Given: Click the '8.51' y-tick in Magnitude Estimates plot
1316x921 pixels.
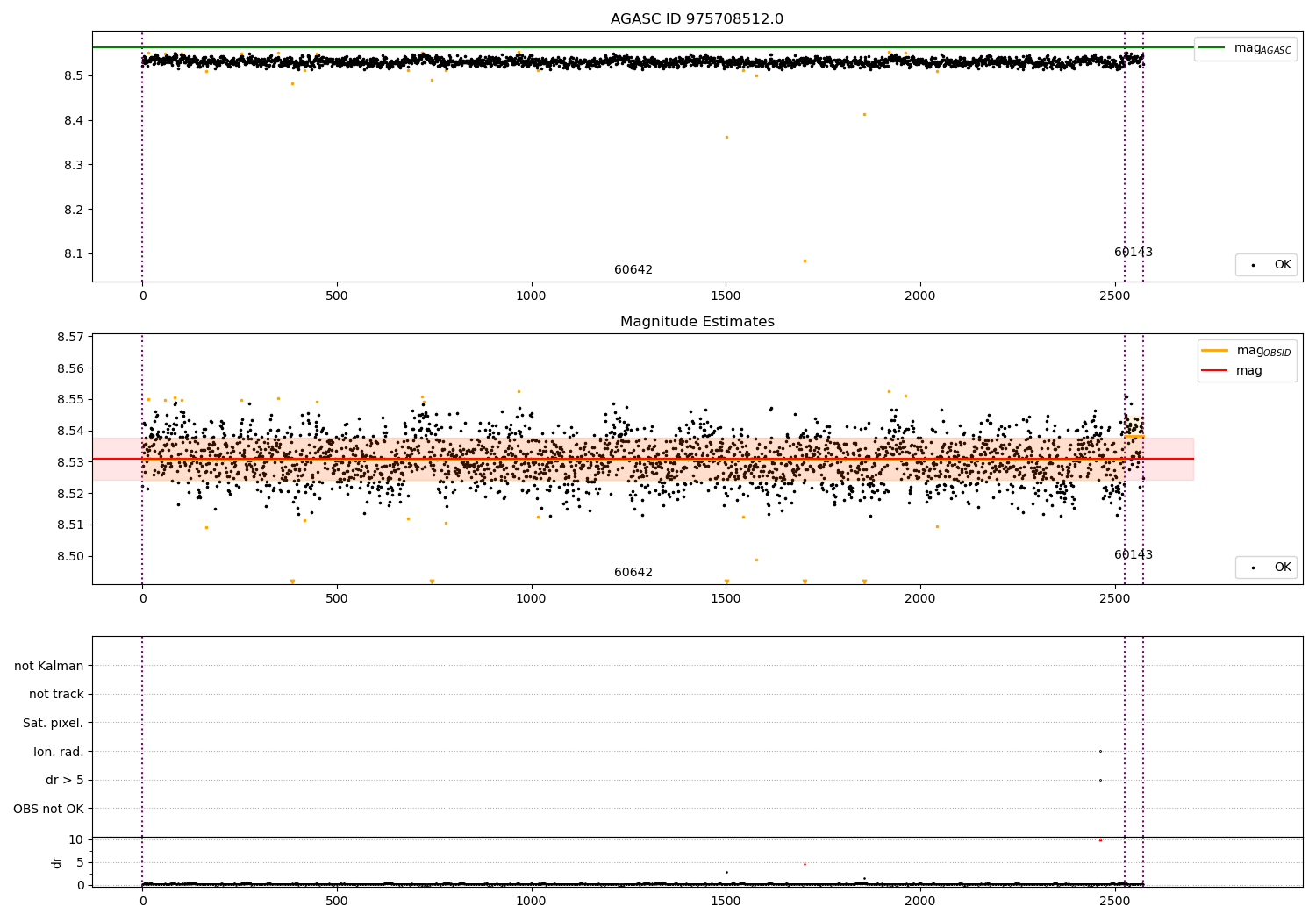Looking at the screenshot, I should [70, 525].
